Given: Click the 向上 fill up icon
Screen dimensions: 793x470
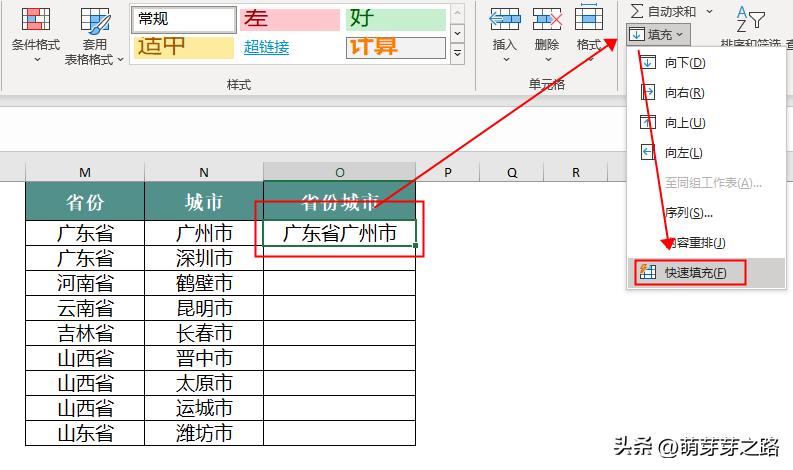Looking at the screenshot, I should [x=647, y=122].
